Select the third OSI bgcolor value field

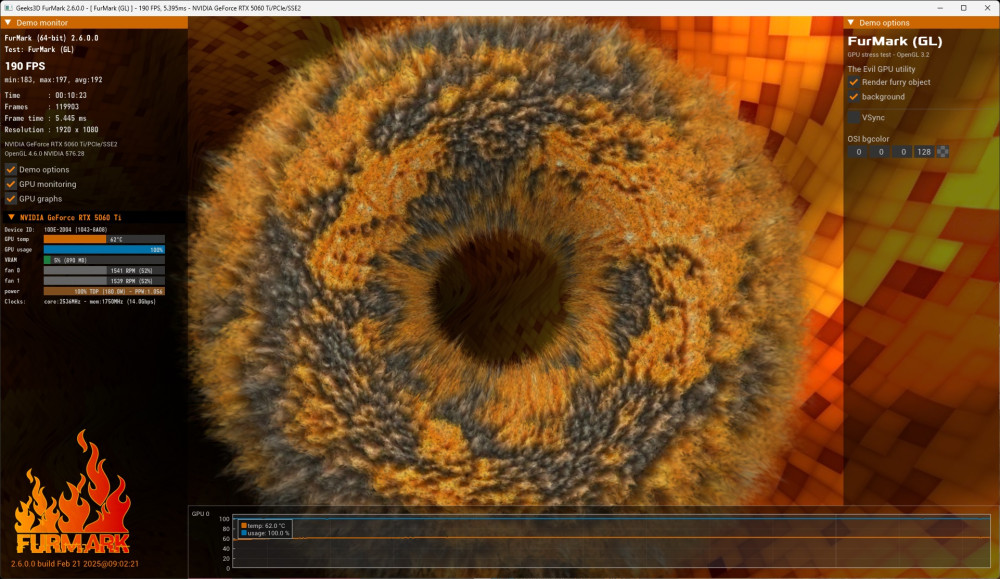(x=903, y=152)
